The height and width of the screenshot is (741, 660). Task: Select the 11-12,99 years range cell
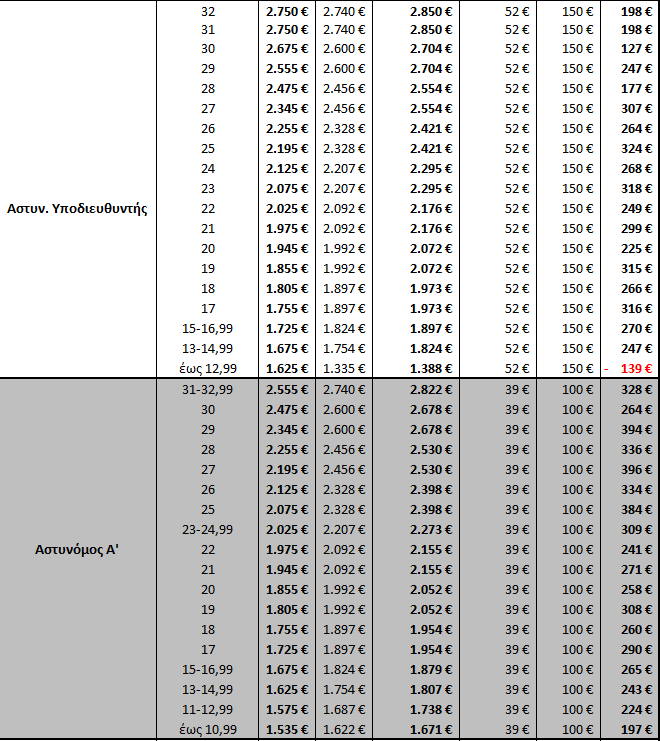point(207,710)
